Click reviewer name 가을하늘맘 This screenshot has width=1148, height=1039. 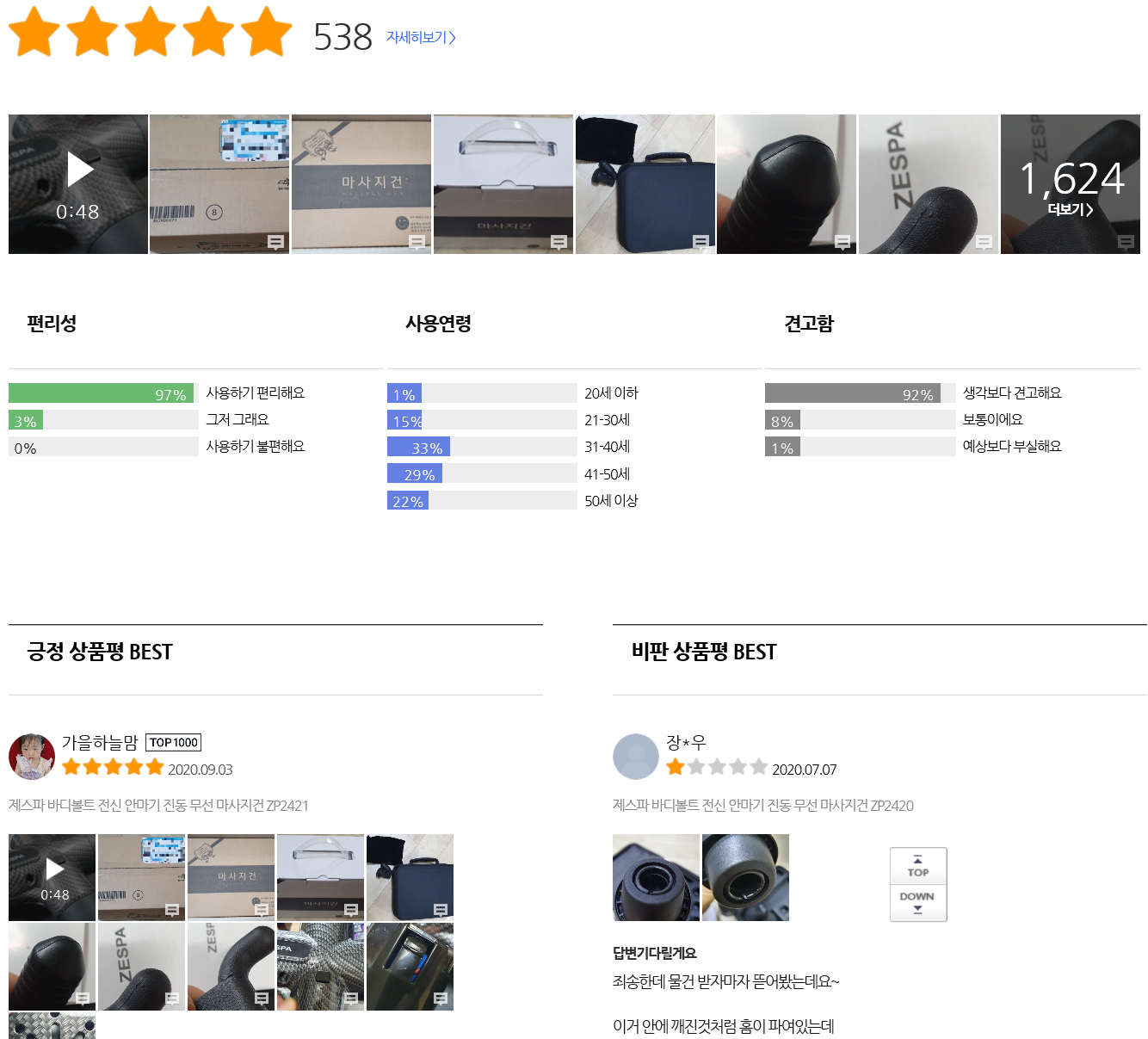100,742
